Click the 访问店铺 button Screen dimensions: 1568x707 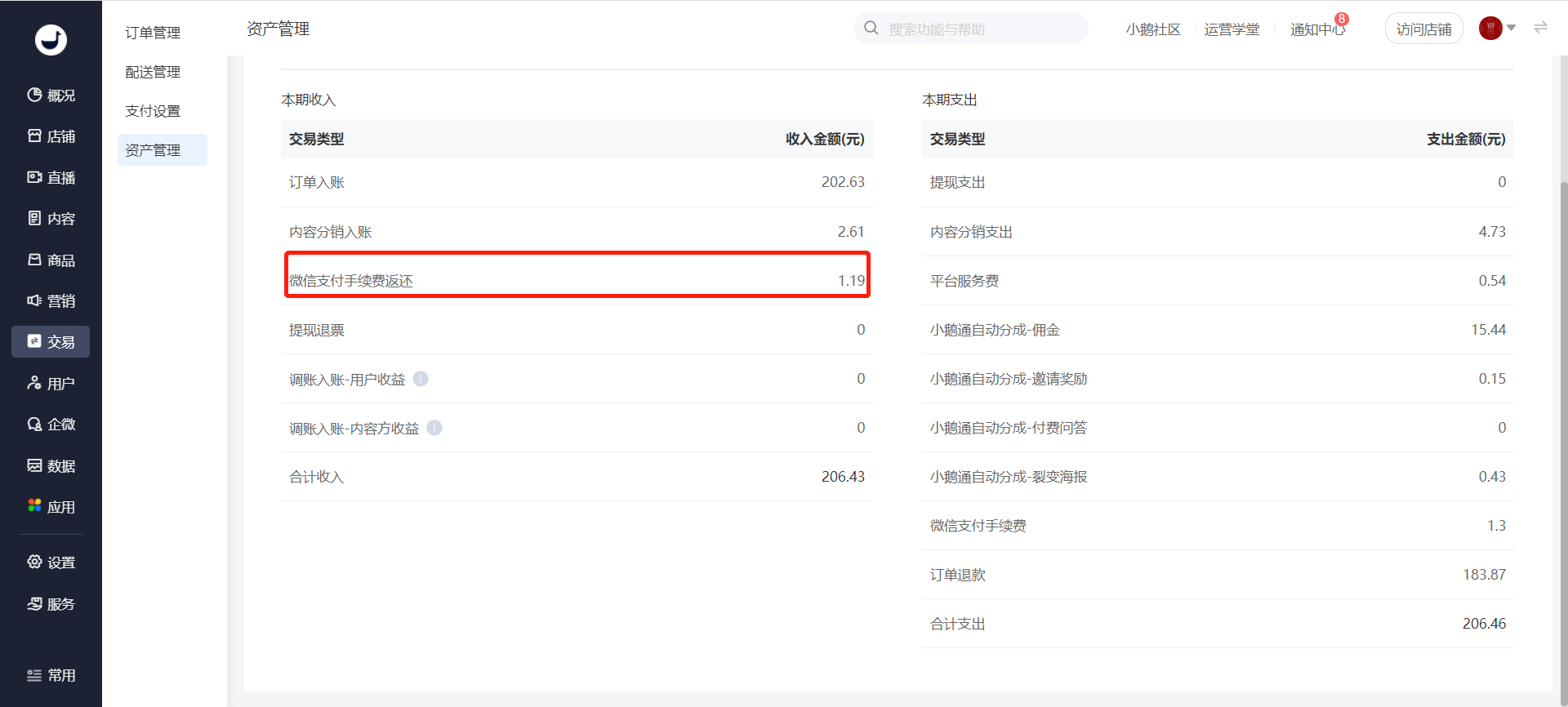(x=1423, y=29)
